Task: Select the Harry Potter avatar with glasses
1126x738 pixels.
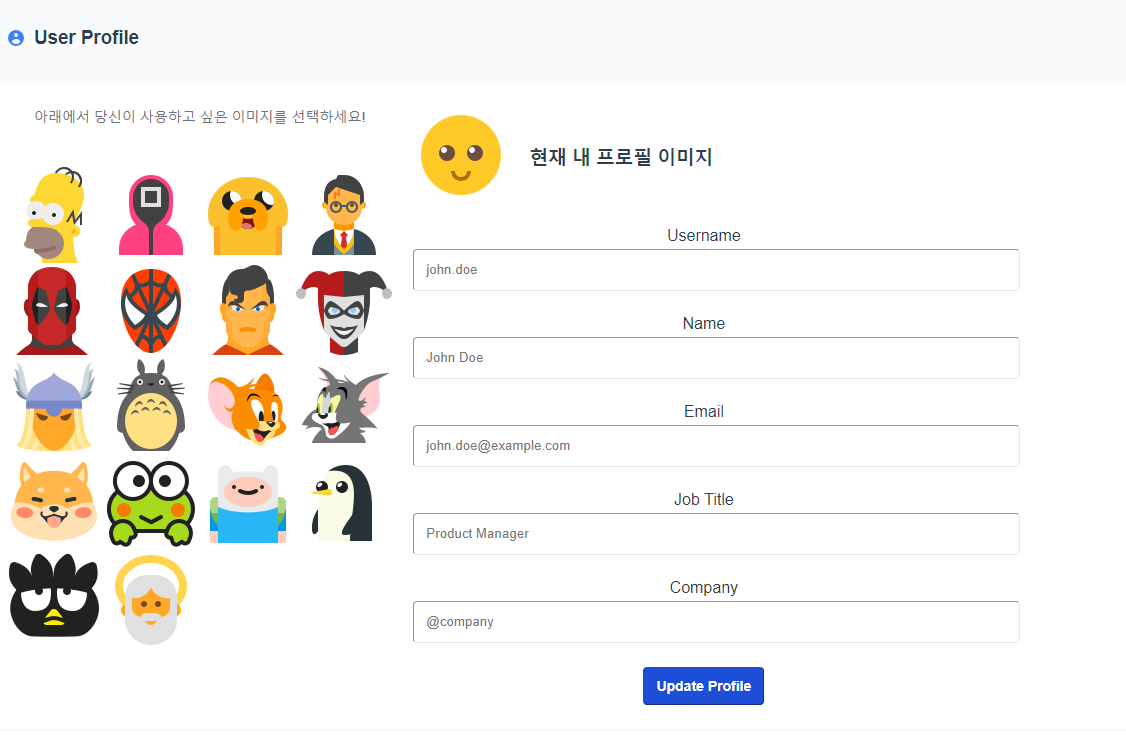Action: [x=344, y=215]
